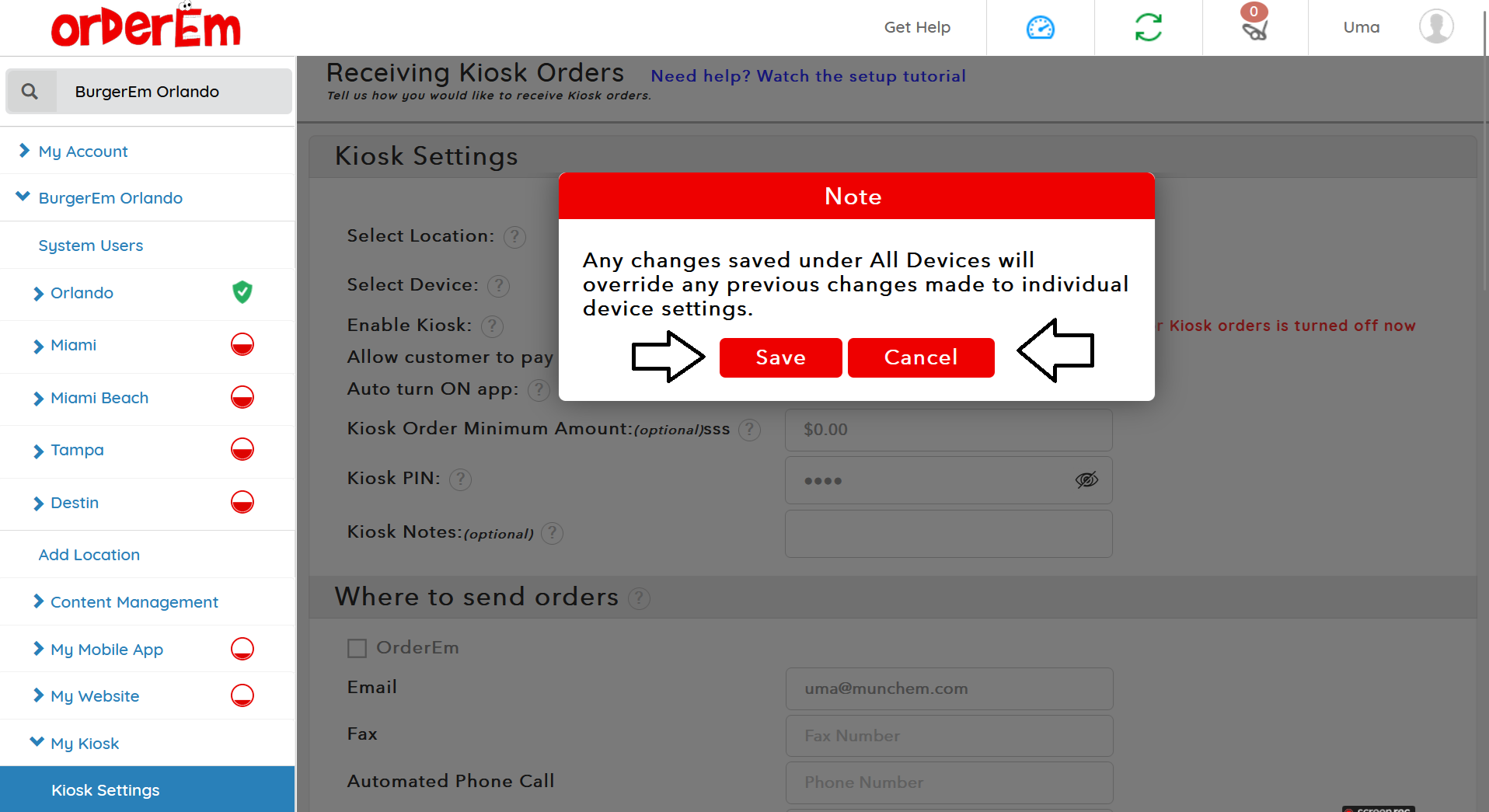This screenshot has width=1489, height=812.
Task: Click help icon beside Kiosk Notes
Action: pyautogui.click(x=552, y=533)
